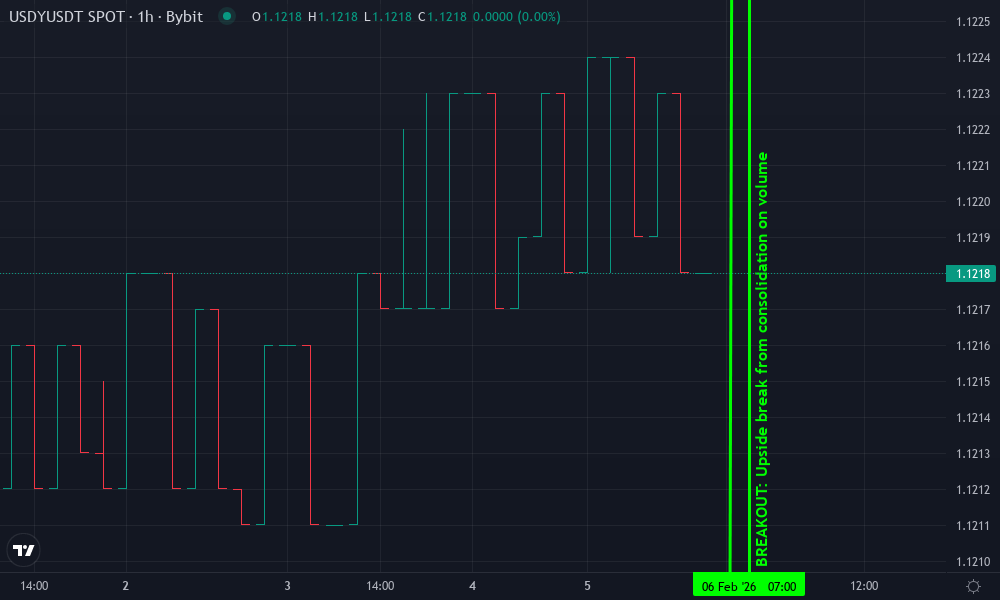
Task: Click the TradingView logo in bottom-left corner
Action: tap(24, 550)
